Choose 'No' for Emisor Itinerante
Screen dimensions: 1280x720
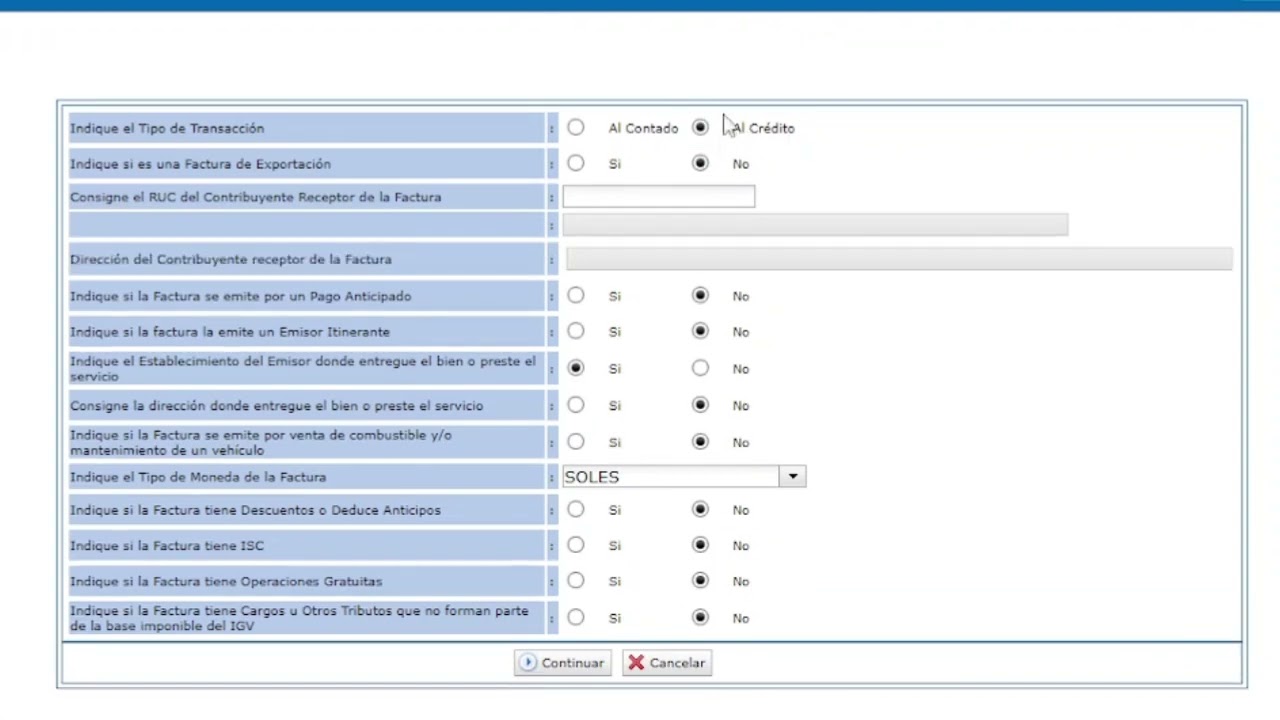tap(700, 331)
